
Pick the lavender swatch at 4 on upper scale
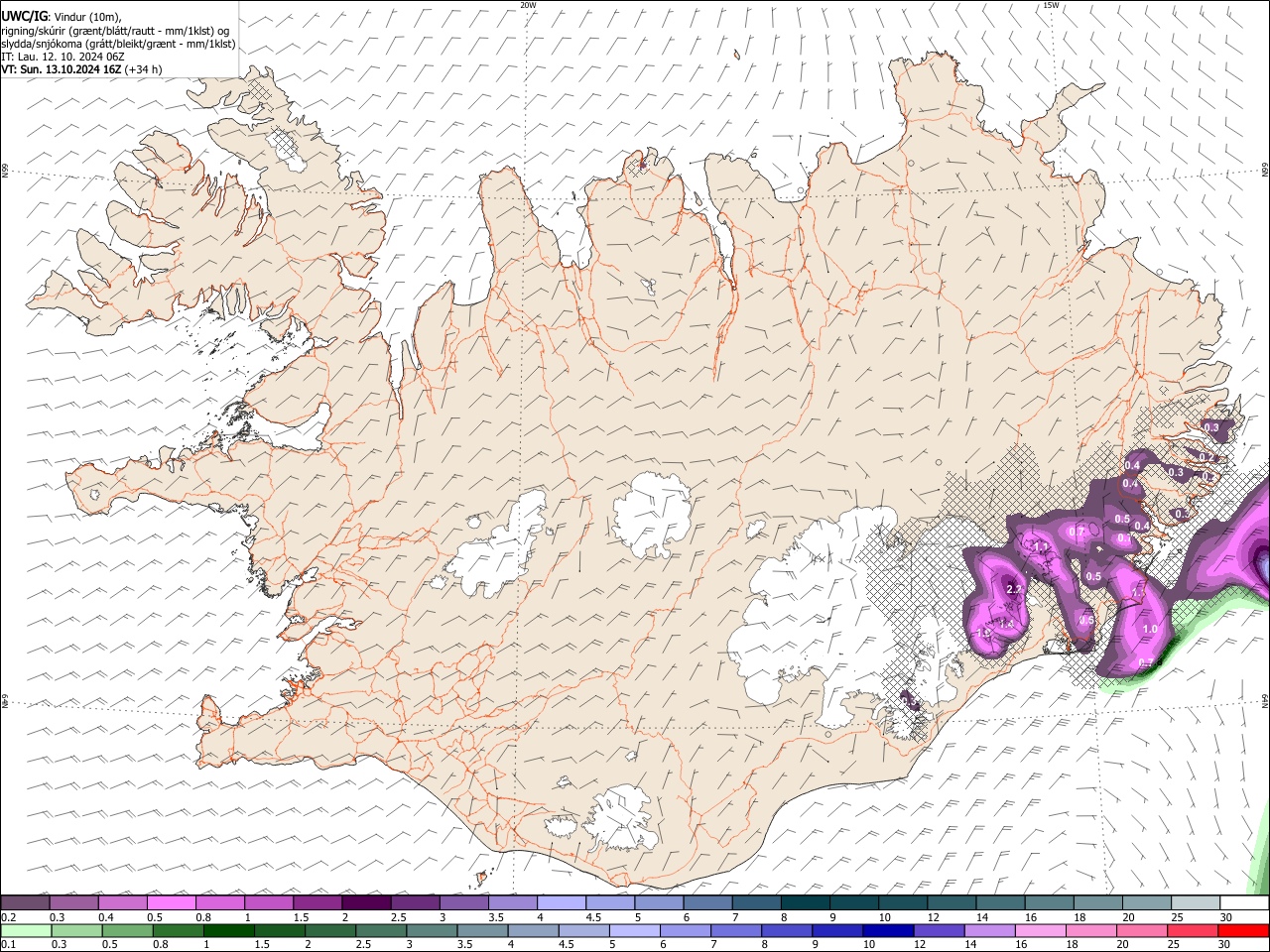562,903
